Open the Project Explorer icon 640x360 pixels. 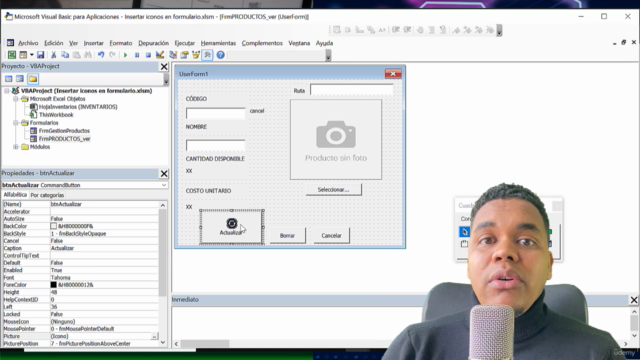pyautogui.click(x=173, y=55)
